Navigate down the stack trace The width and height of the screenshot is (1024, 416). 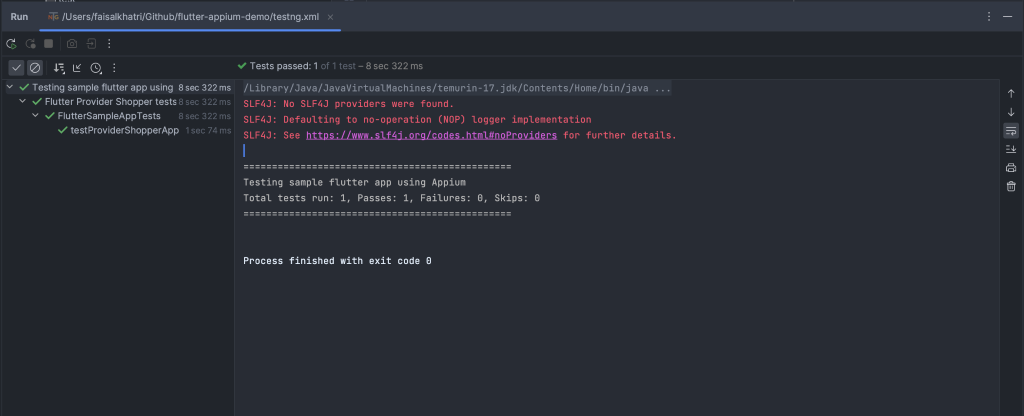(1011, 112)
